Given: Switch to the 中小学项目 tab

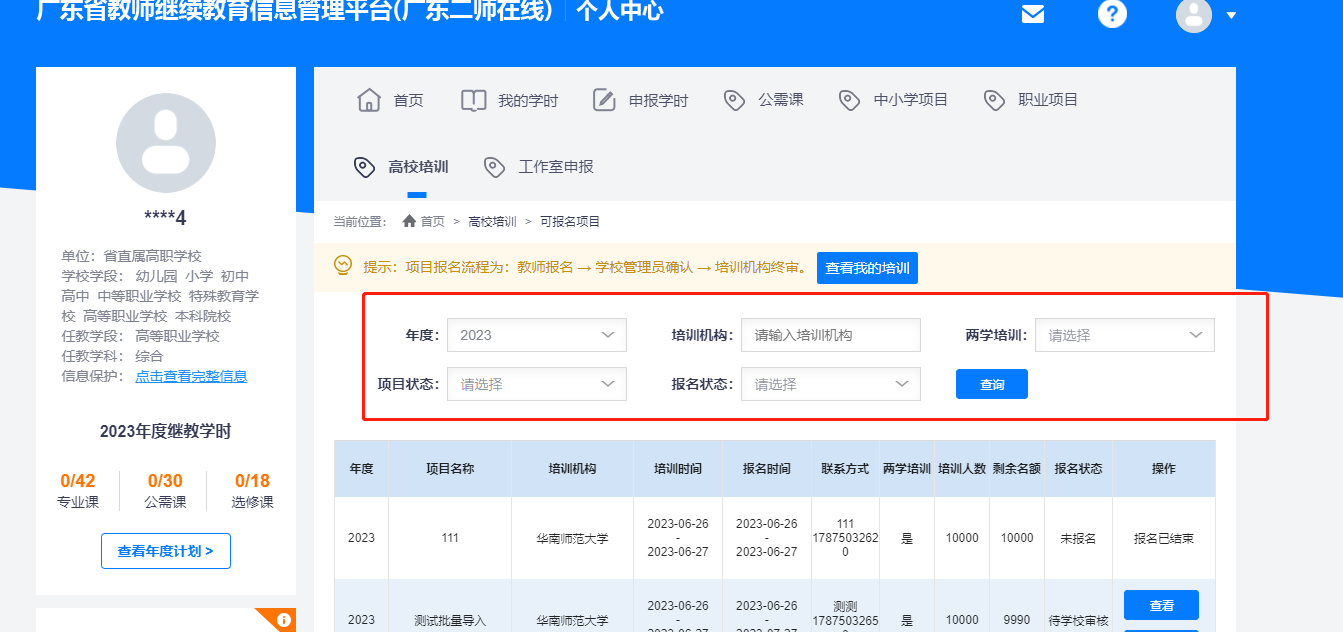Looking at the screenshot, I should (x=910, y=100).
